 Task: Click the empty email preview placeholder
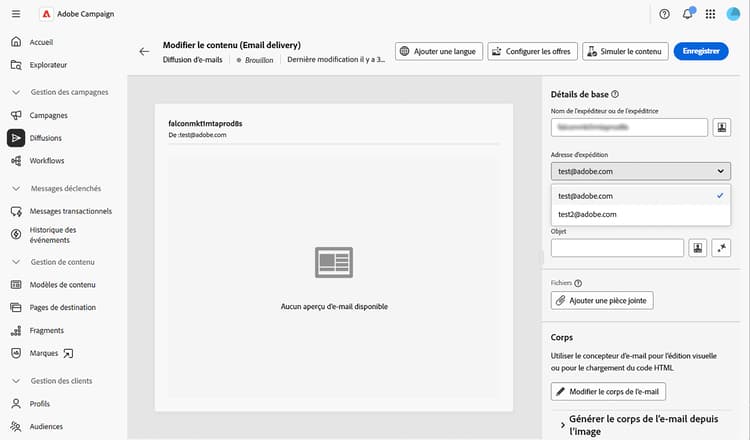pyautogui.click(x=334, y=277)
